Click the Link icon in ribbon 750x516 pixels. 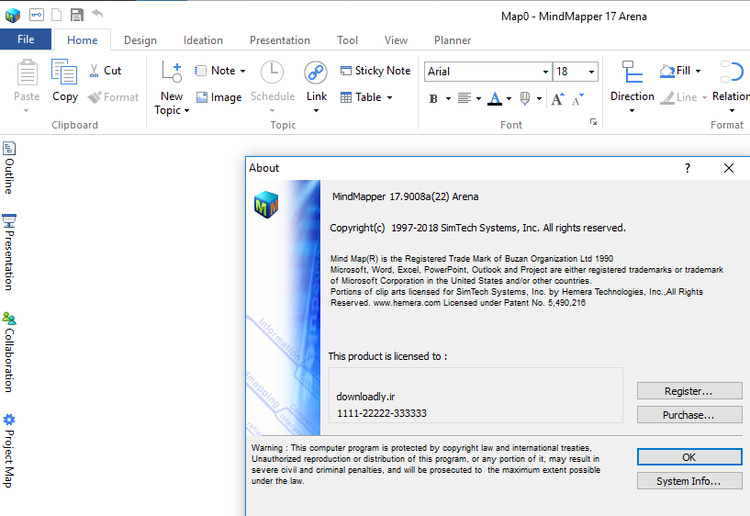(x=316, y=74)
